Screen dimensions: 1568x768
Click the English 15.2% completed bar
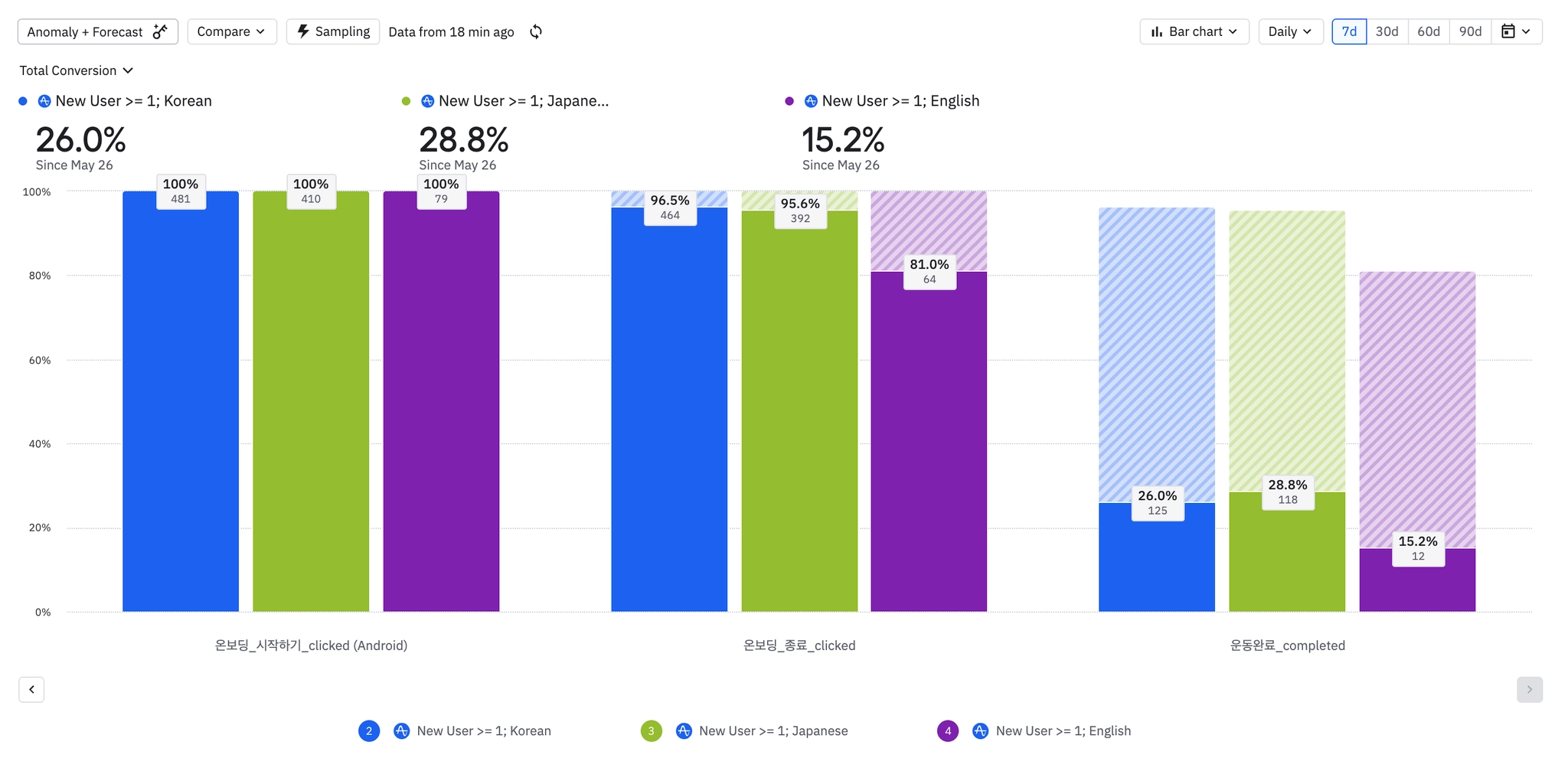tap(1417, 580)
